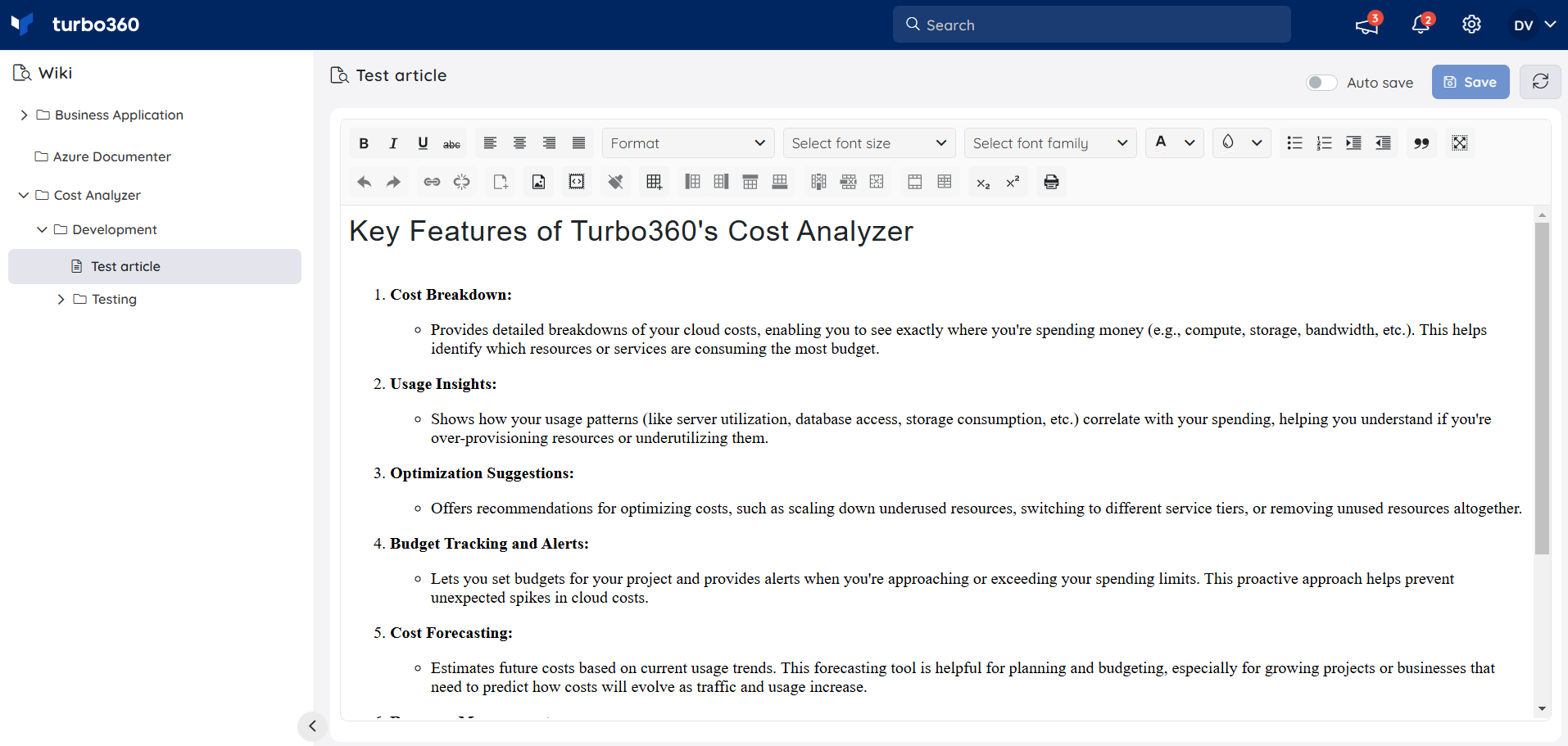Open the DV user profile menu
1568x746 pixels.
(x=1534, y=25)
